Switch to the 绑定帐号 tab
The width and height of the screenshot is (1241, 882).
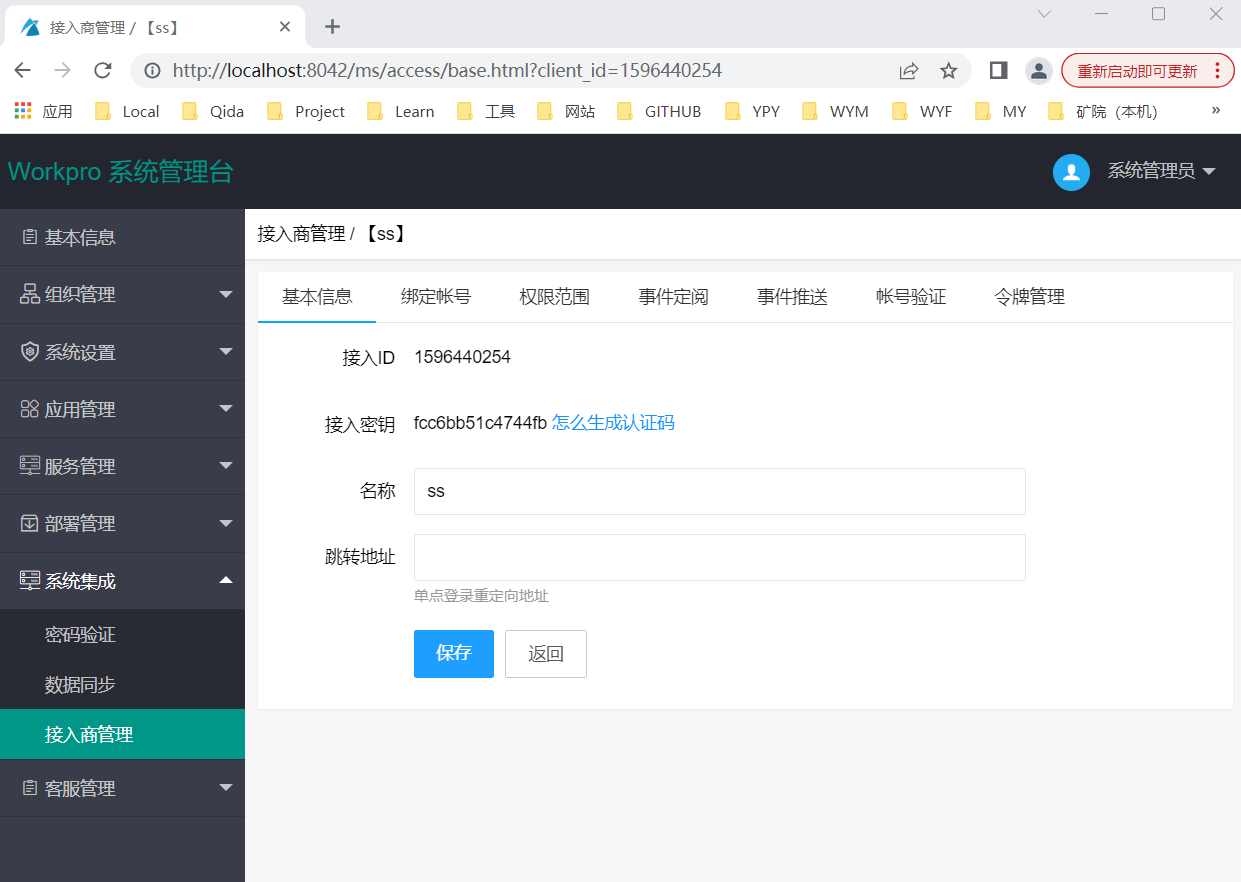[436, 297]
